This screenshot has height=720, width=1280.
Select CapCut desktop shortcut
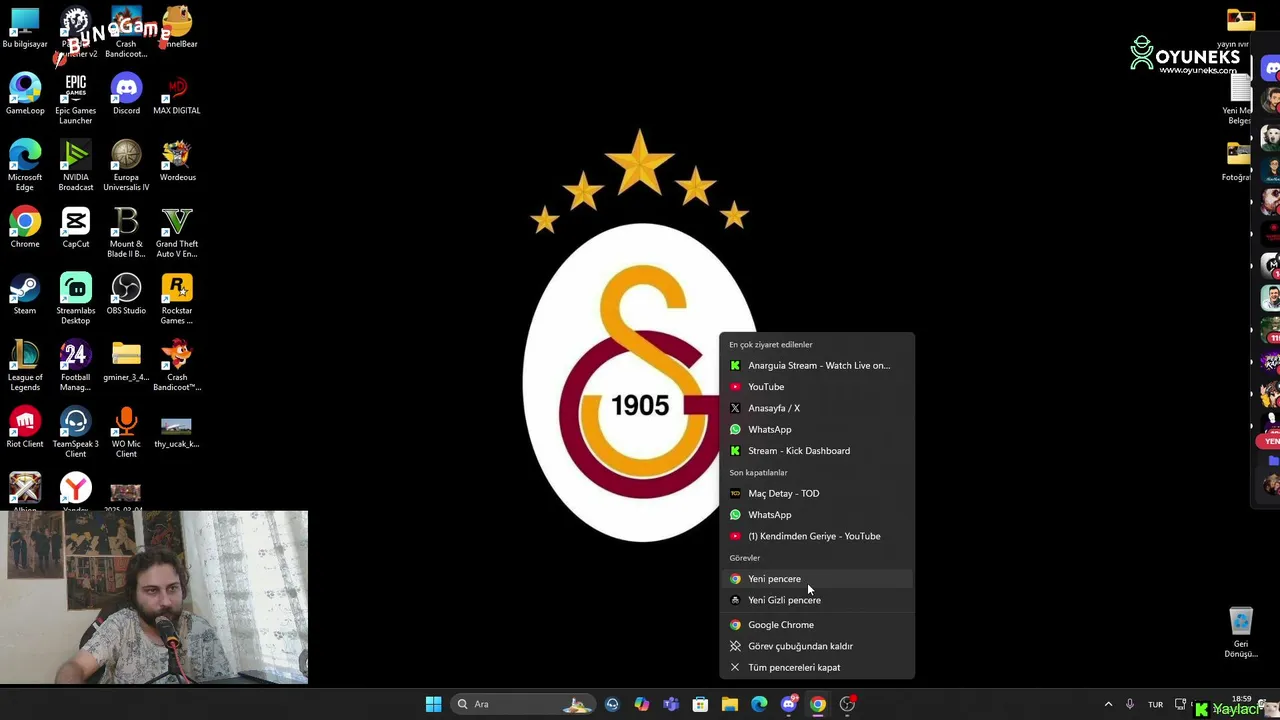click(x=76, y=227)
